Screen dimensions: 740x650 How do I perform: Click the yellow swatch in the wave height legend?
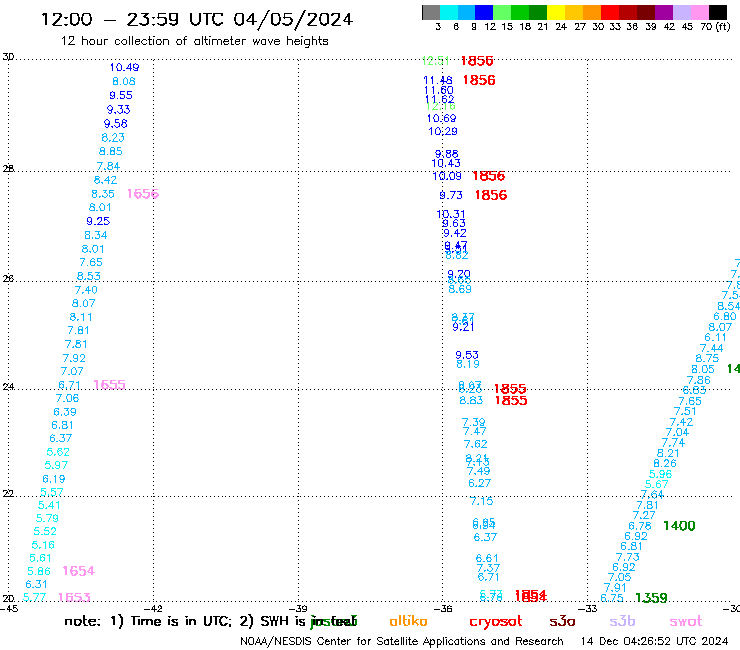[556, 12]
